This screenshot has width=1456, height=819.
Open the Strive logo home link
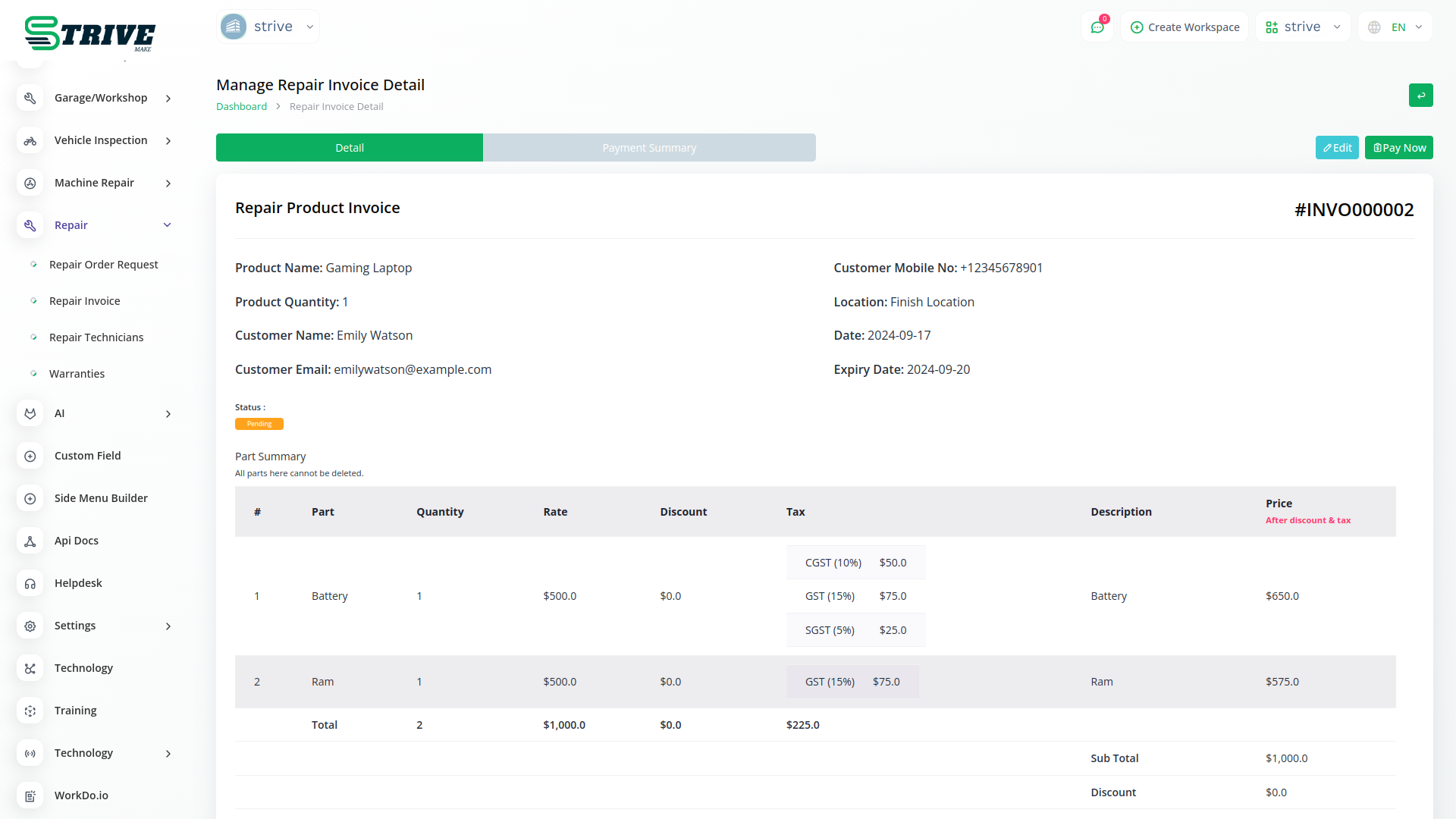point(89,33)
